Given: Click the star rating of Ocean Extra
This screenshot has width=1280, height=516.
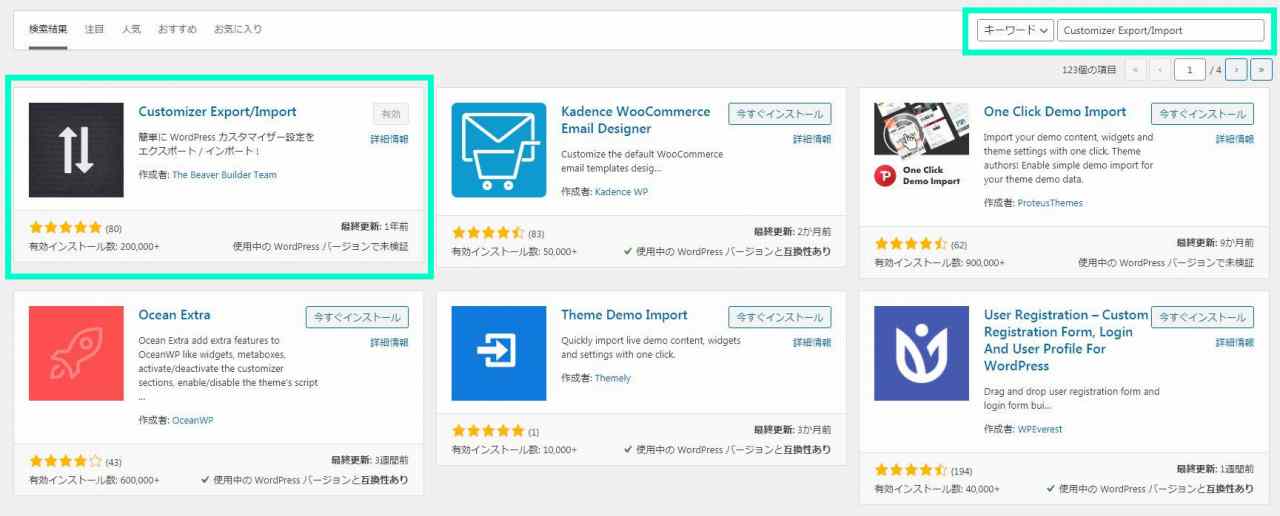Looking at the screenshot, I should [66, 461].
